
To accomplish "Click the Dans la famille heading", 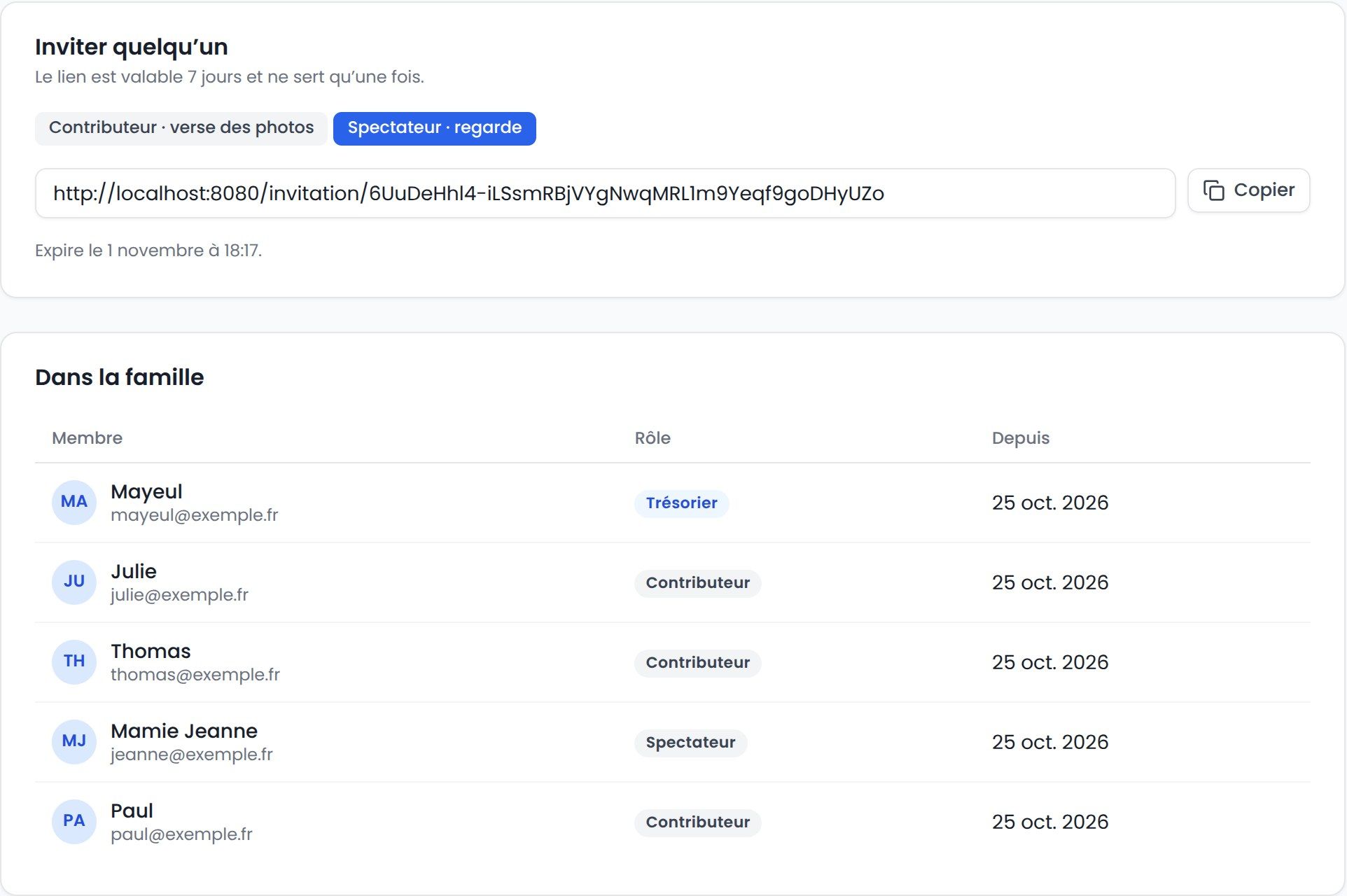I will tap(120, 377).
